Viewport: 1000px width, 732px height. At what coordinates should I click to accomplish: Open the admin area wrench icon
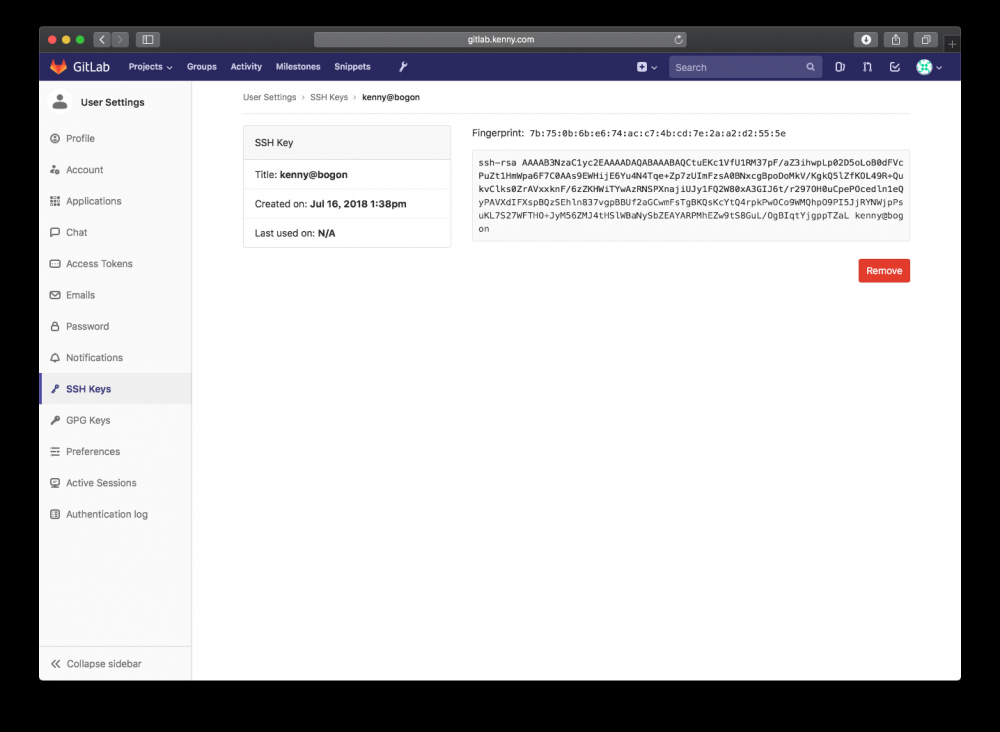[x=403, y=67]
